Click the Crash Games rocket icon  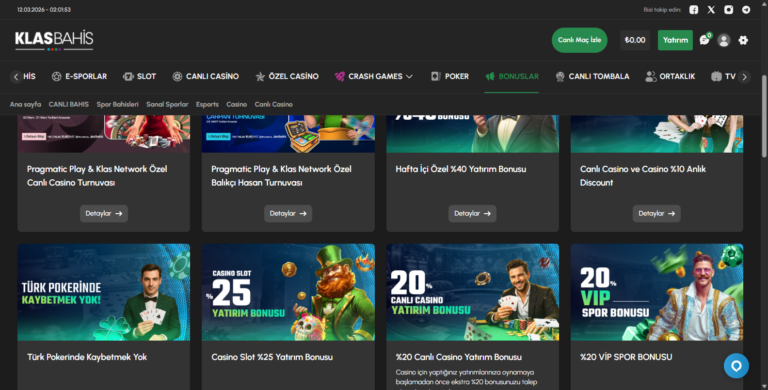pyautogui.click(x=339, y=76)
